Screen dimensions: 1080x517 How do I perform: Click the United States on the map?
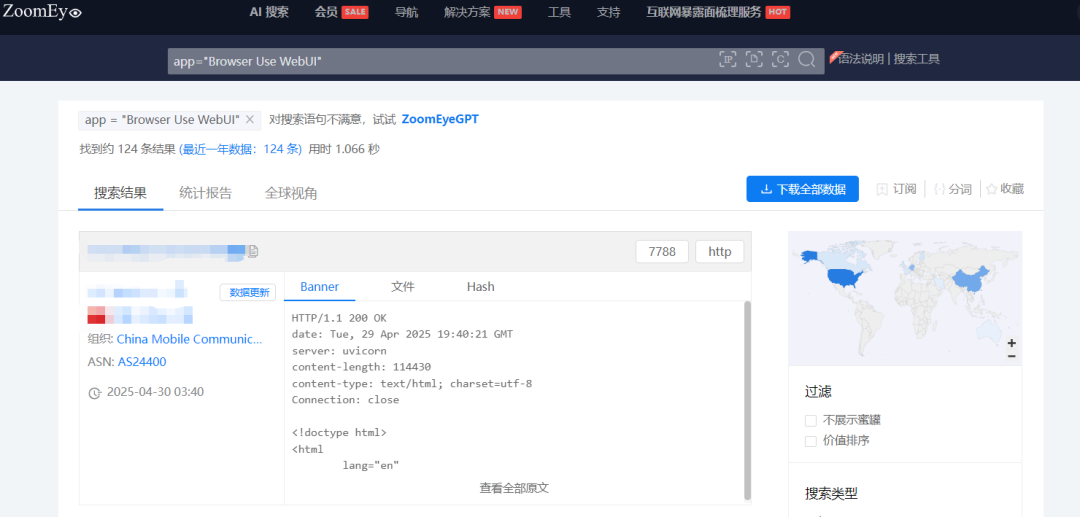(x=843, y=277)
